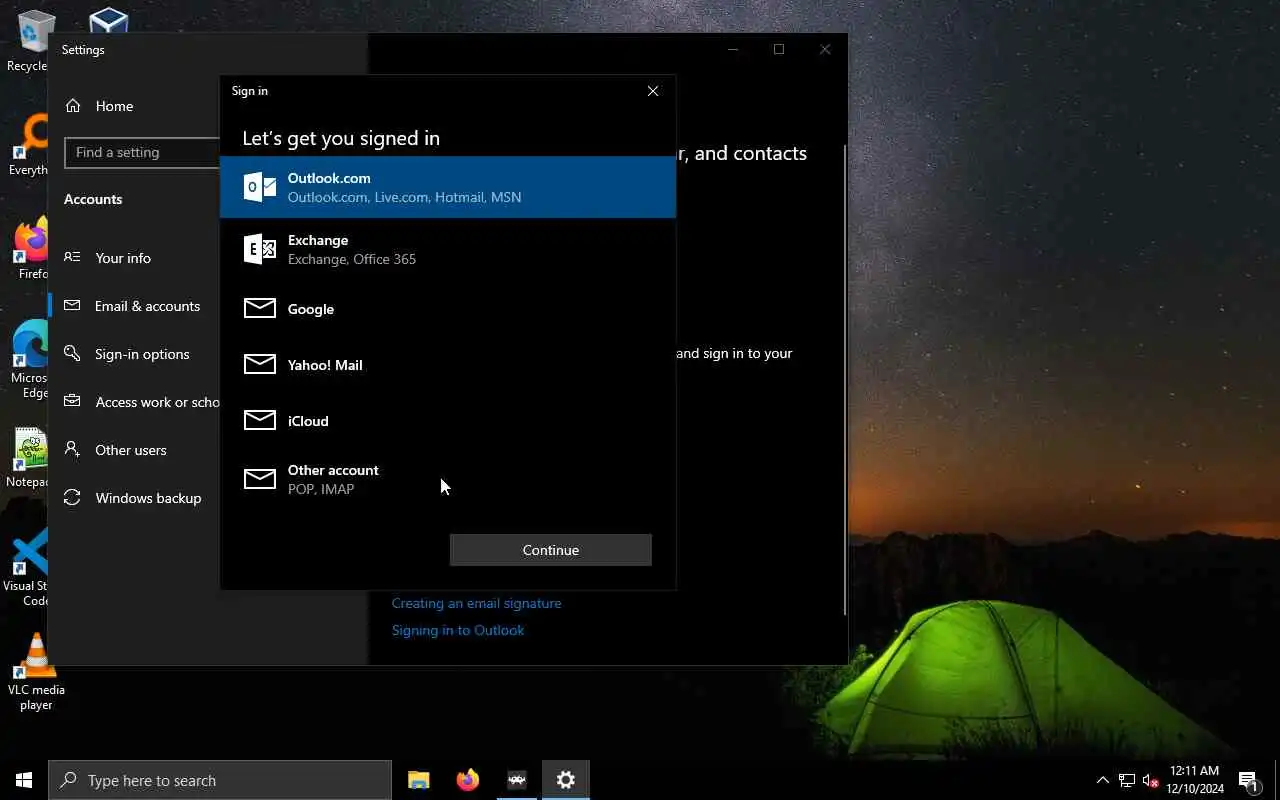
Task: Open Email & accounts settings page
Action: (134, 306)
